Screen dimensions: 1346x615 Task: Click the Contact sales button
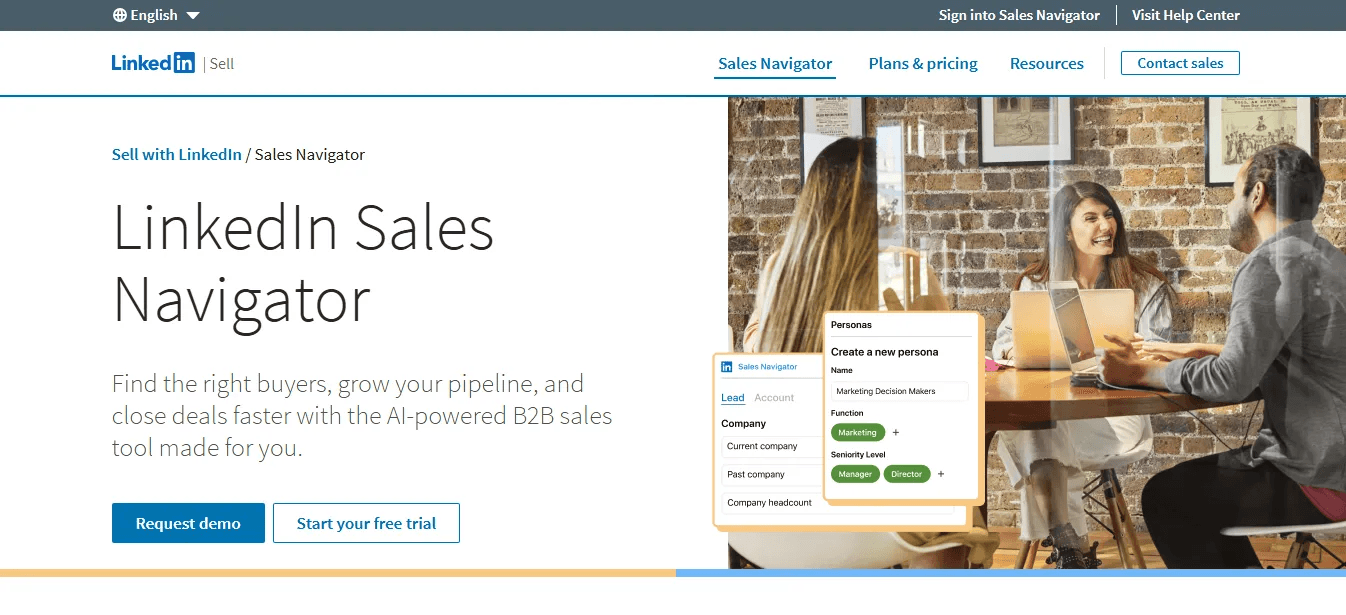[1180, 63]
